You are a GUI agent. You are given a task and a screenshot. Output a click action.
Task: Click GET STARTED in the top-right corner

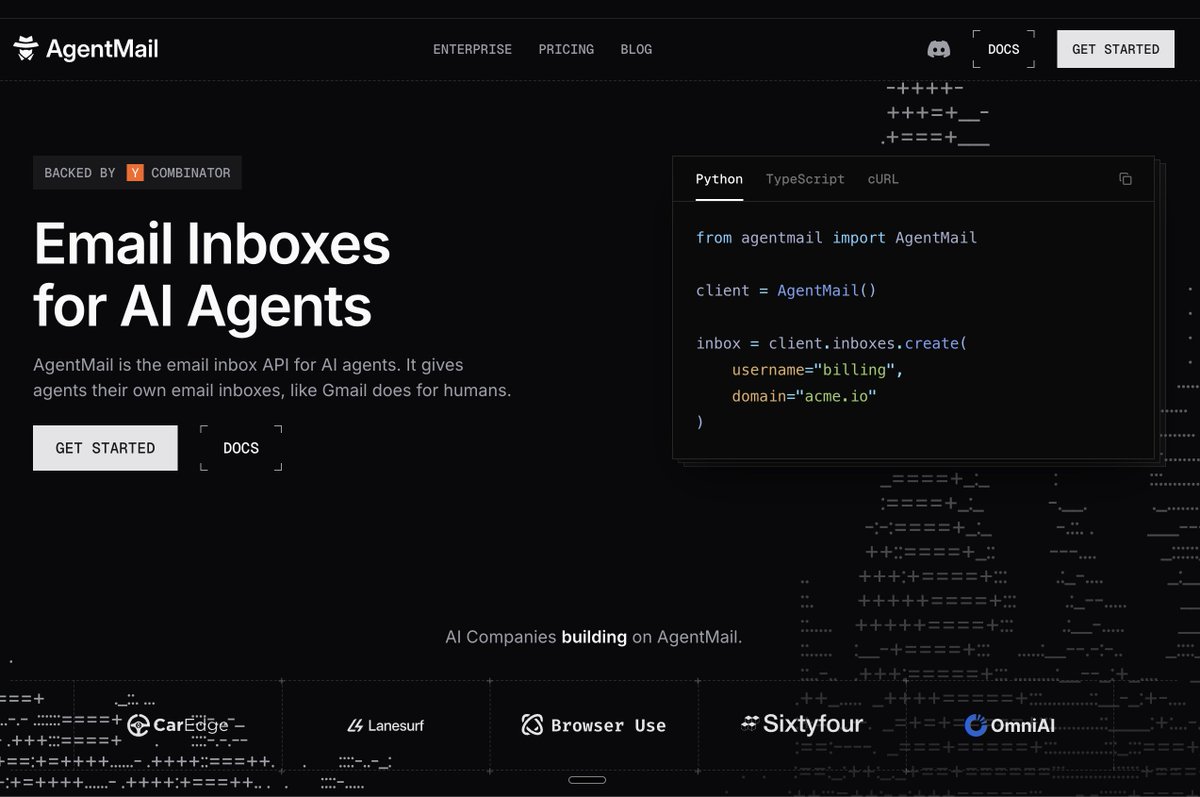[1115, 48]
